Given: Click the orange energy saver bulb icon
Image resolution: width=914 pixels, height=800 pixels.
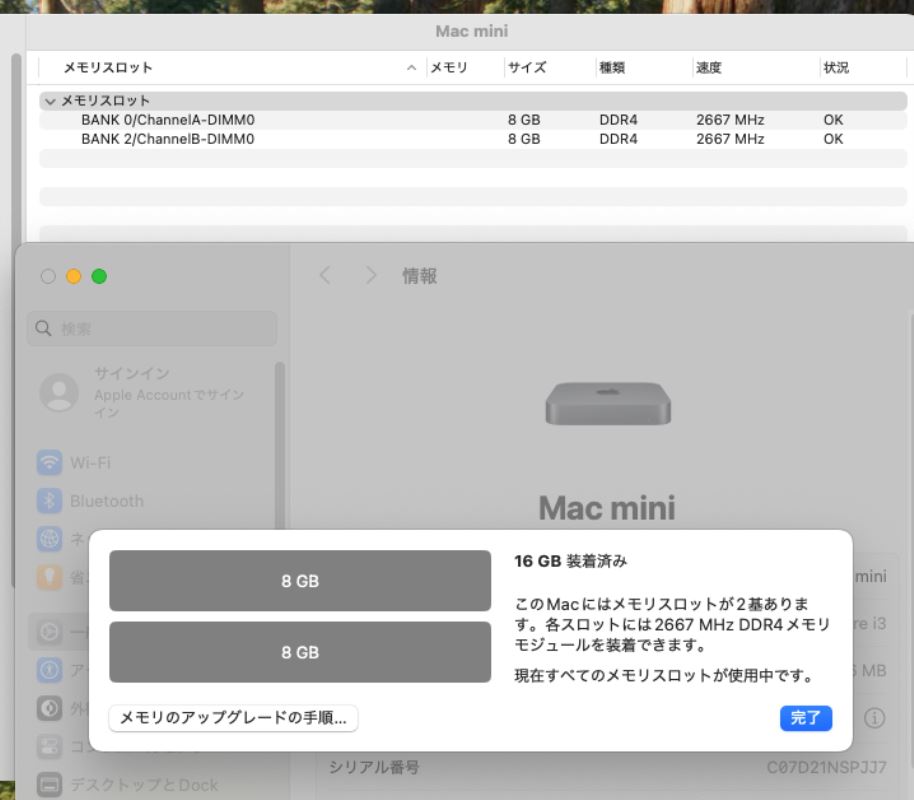Looking at the screenshot, I should pos(50,577).
